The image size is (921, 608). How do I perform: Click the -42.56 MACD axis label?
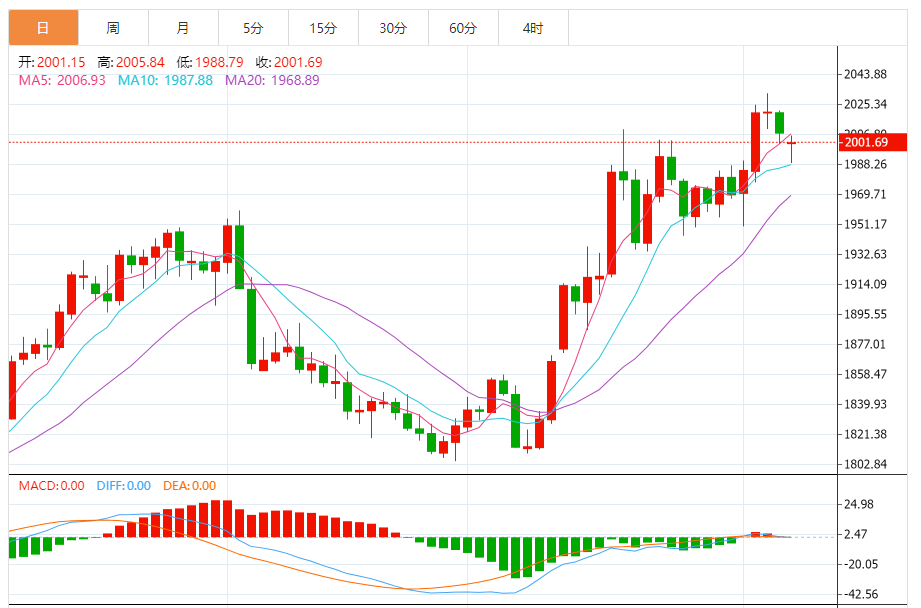(861, 594)
